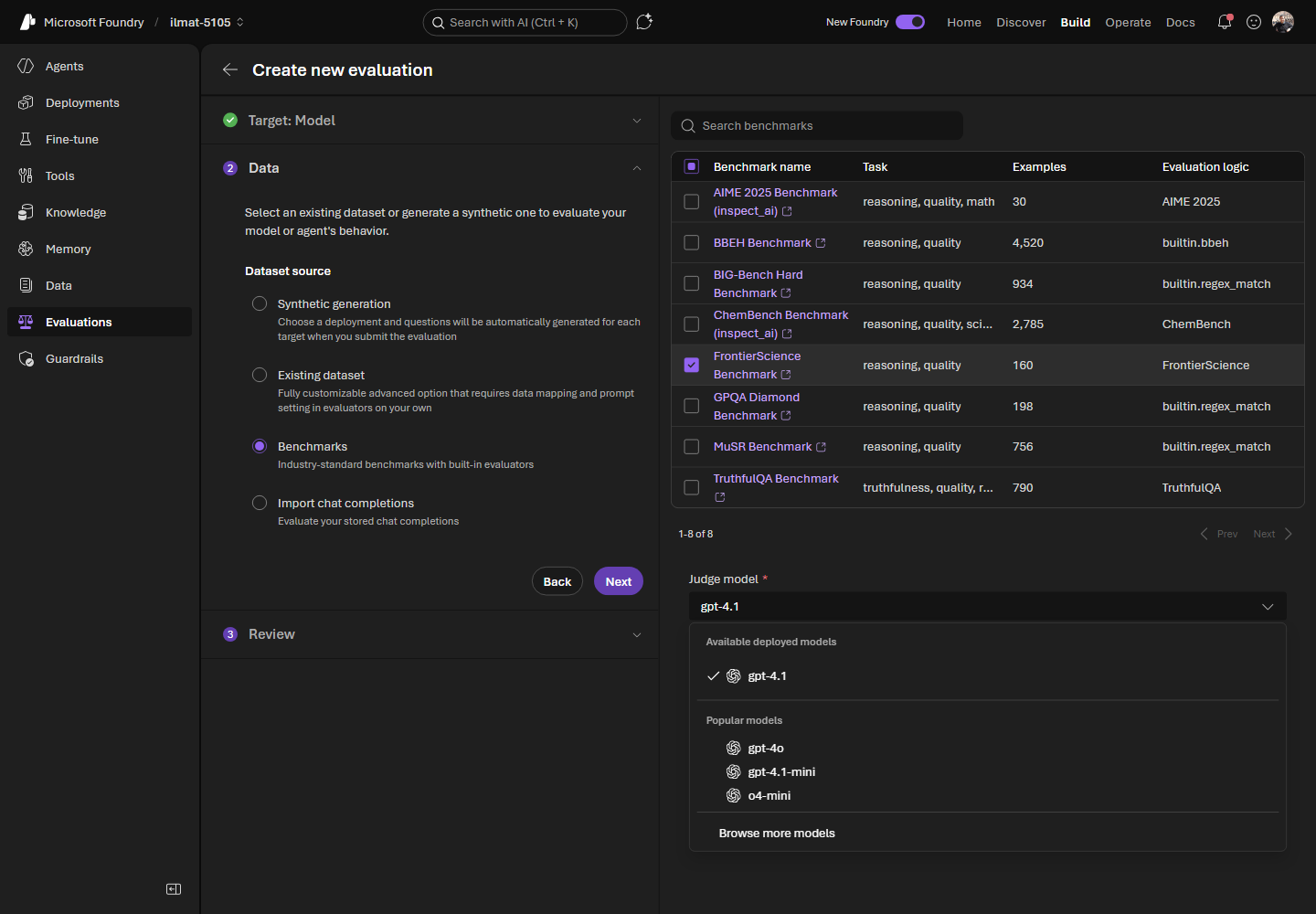Click in the Search with AI field
Image resolution: width=1316 pixels, height=914 pixels.
525,22
